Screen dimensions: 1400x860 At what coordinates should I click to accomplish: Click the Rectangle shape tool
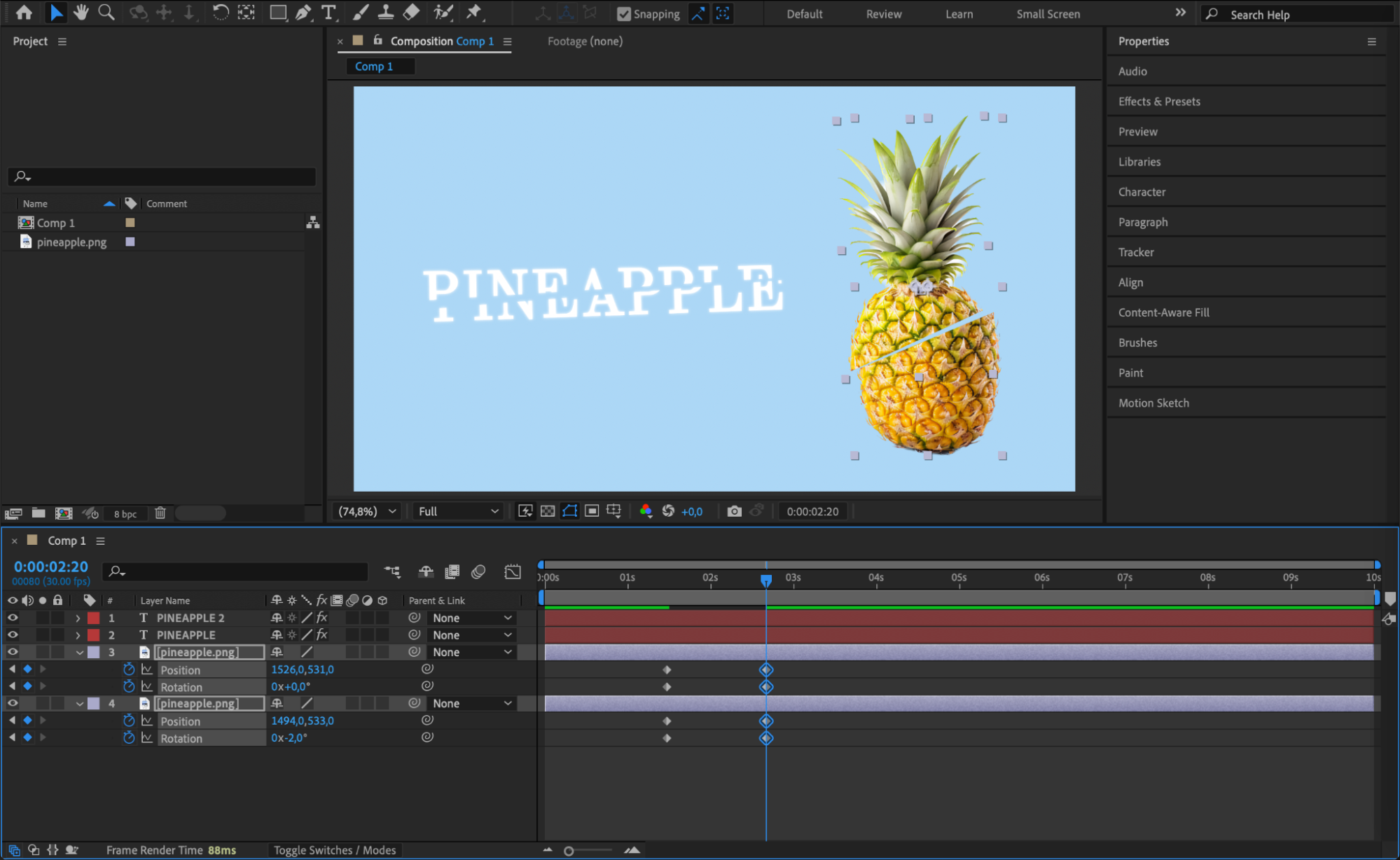tap(277, 12)
